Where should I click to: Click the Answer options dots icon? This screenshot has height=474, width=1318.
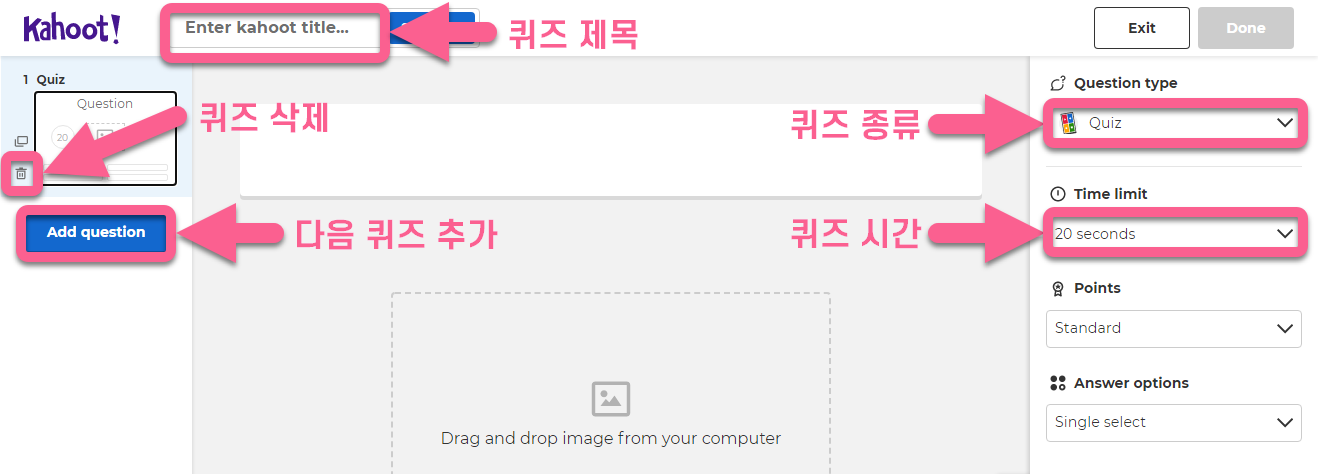coord(1058,383)
